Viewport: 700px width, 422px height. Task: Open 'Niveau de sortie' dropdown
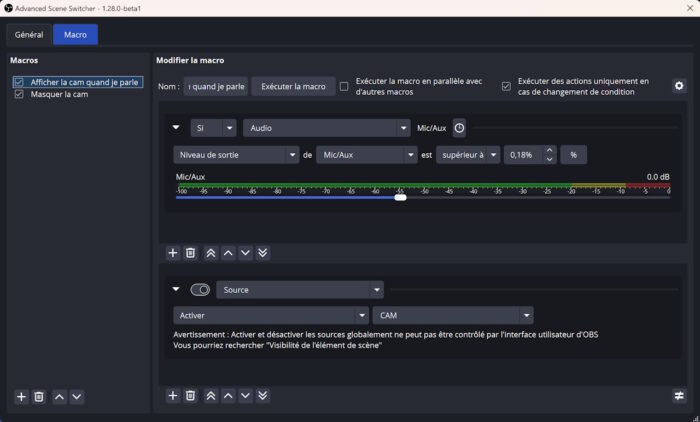point(236,155)
